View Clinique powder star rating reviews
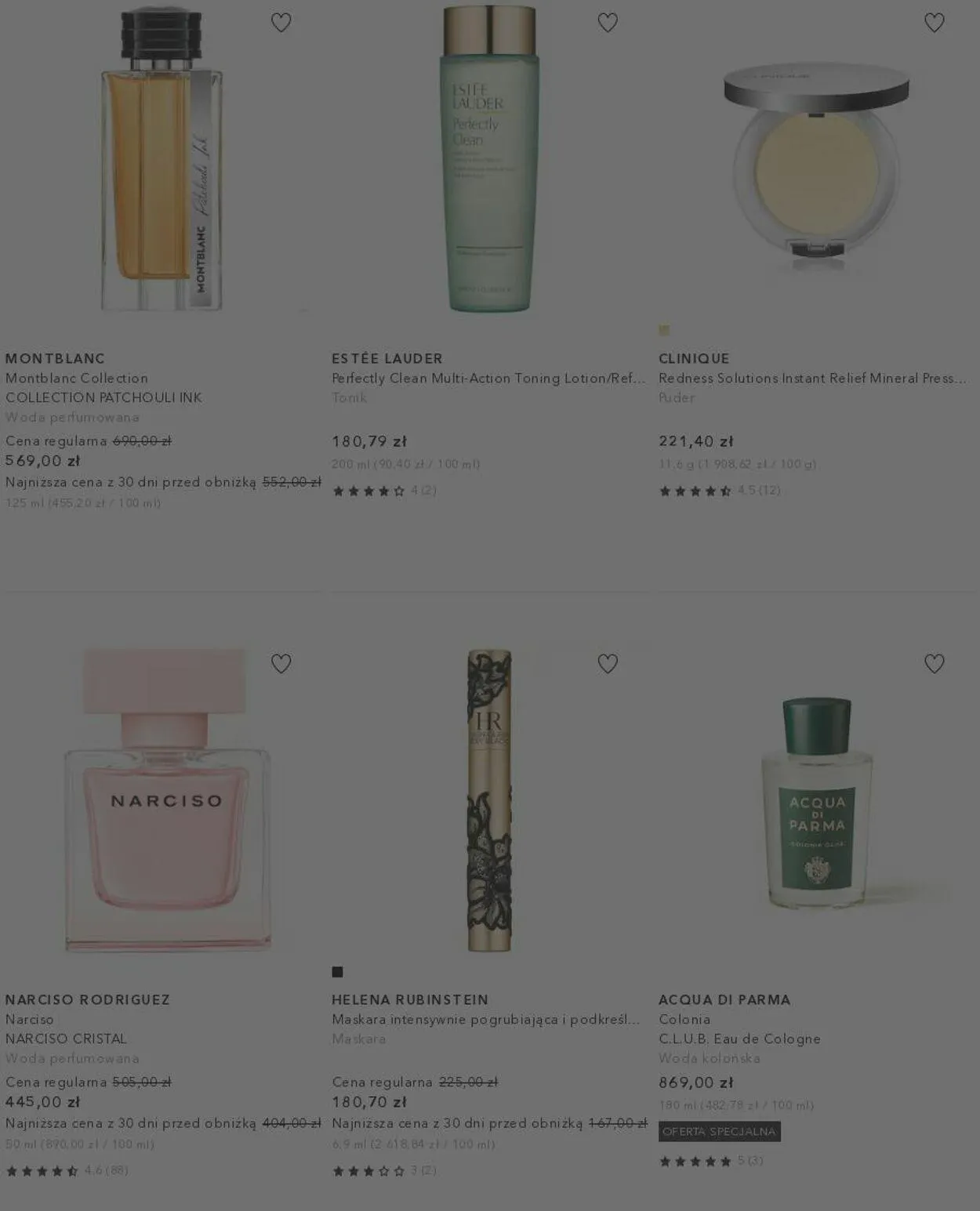Image resolution: width=980 pixels, height=1211 pixels. (719, 491)
